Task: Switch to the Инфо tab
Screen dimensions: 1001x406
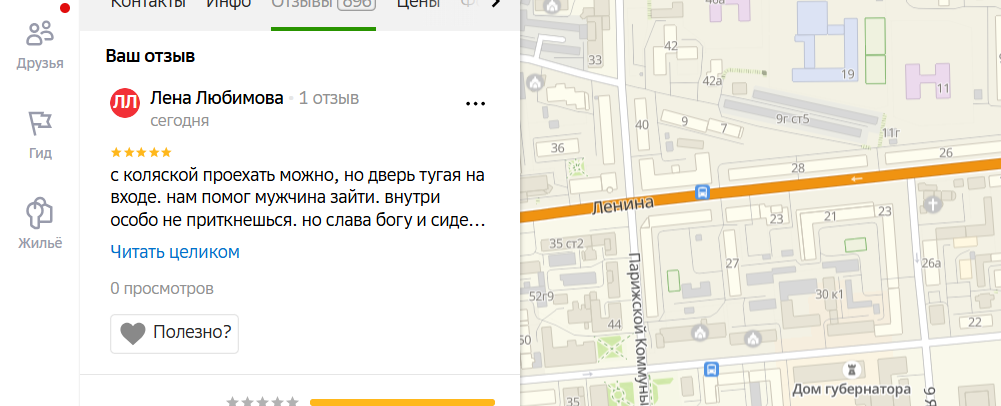Action: (x=229, y=3)
